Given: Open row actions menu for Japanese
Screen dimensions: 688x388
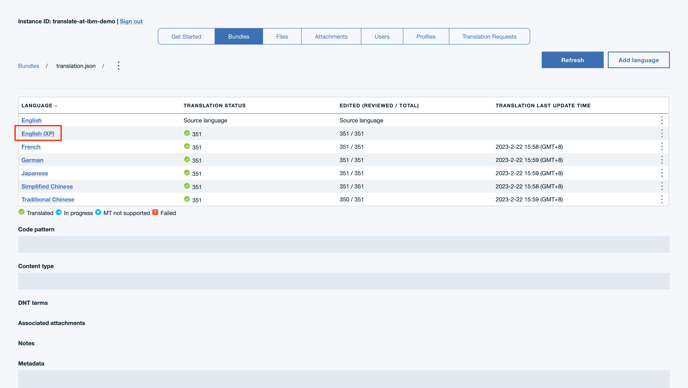Looking at the screenshot, I should 662,173.
